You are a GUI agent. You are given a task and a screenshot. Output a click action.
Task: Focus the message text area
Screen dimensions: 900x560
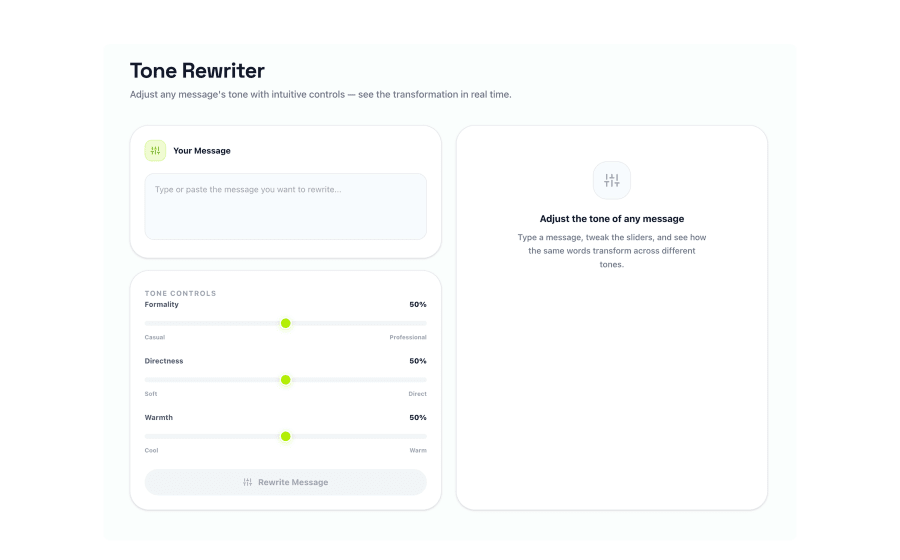285,207
